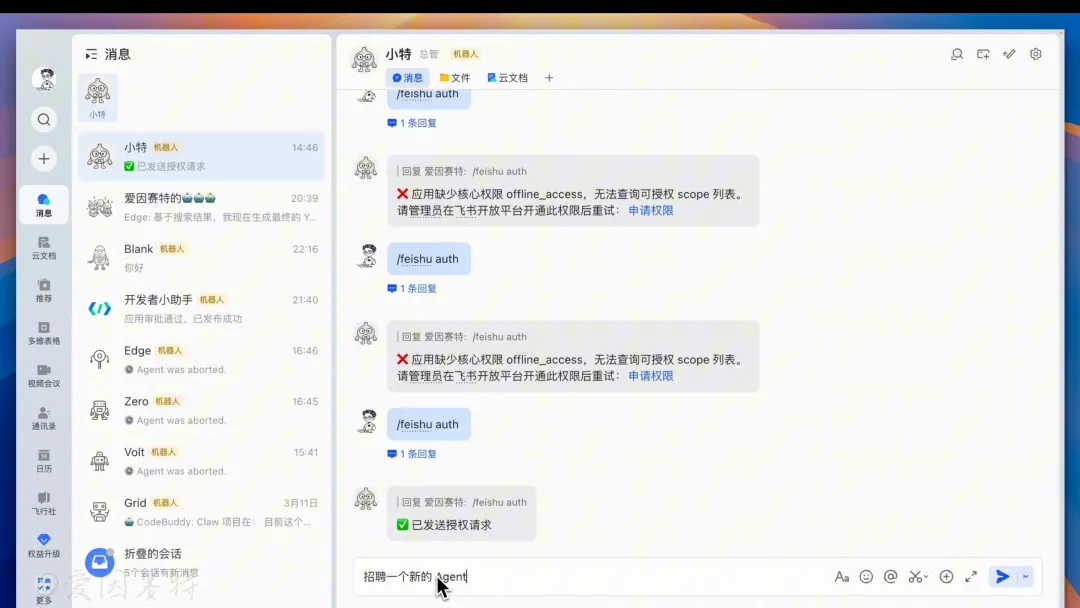The height and width of the screenshot is (608, 1080).
Task: Click the send message arrow button
Action: tap(1002, 577)
